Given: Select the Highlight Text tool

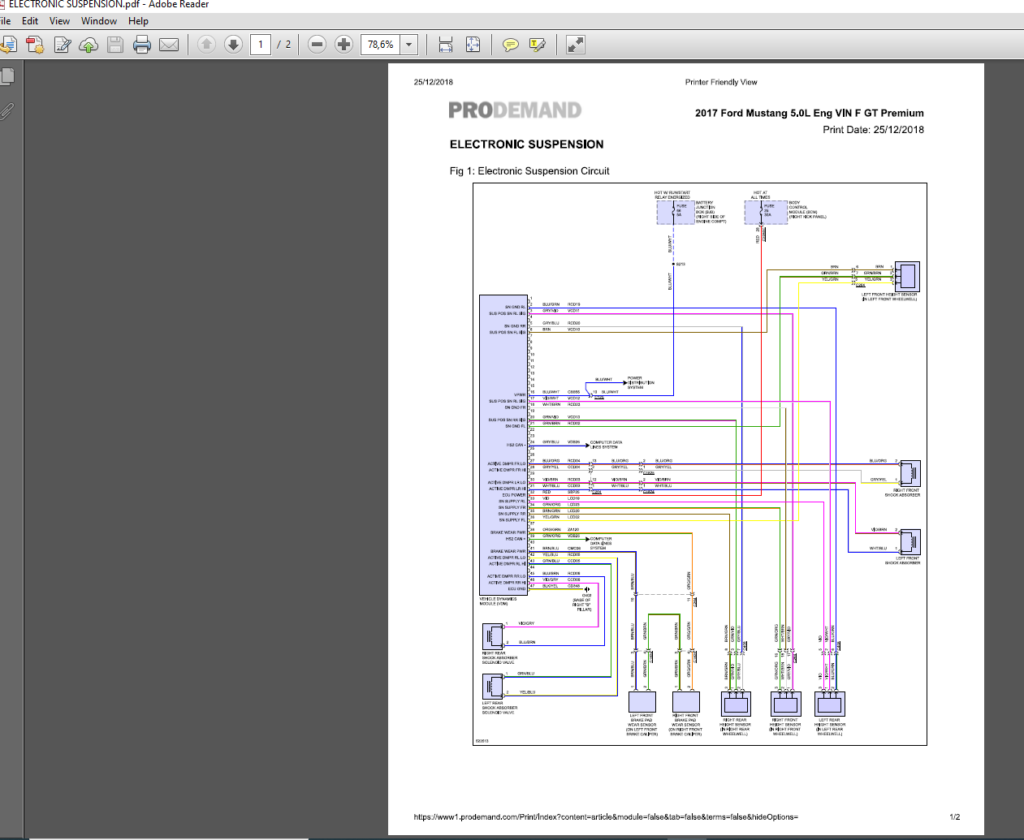Looking at the screenshot, I should 537,44.
